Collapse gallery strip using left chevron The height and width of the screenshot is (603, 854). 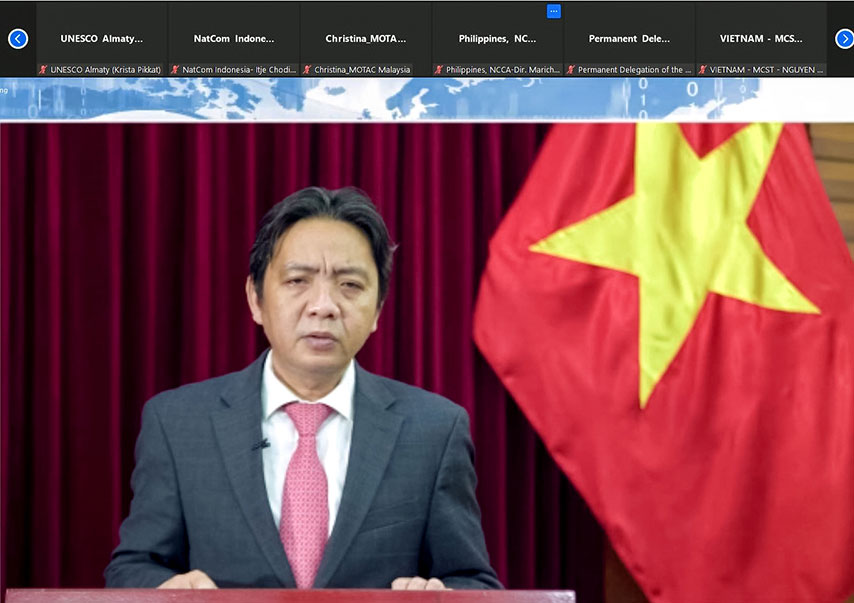tap(17, 38)
